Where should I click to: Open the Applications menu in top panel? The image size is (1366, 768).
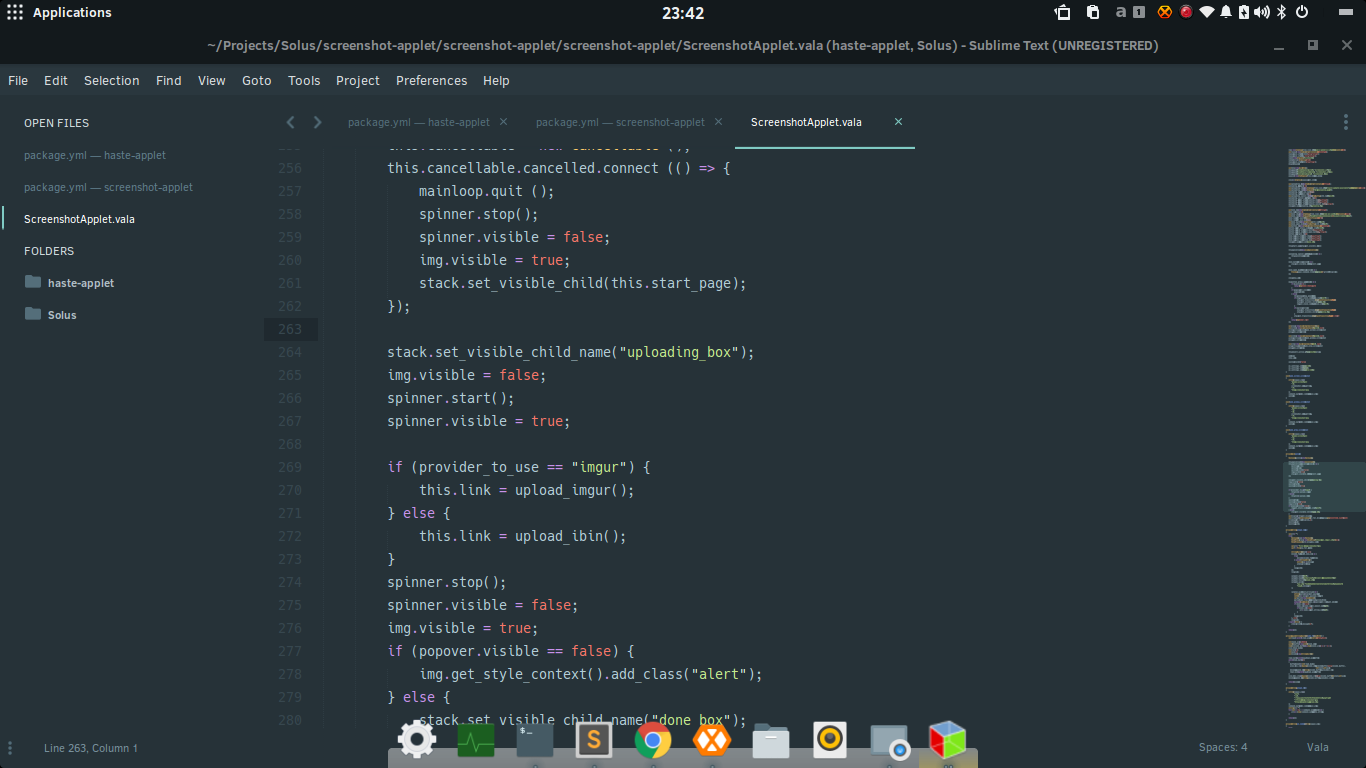click(x=60, y=13)
